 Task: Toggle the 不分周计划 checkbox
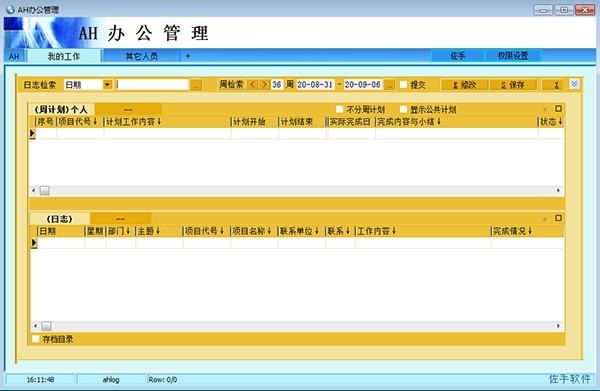(x=339, y=109)
